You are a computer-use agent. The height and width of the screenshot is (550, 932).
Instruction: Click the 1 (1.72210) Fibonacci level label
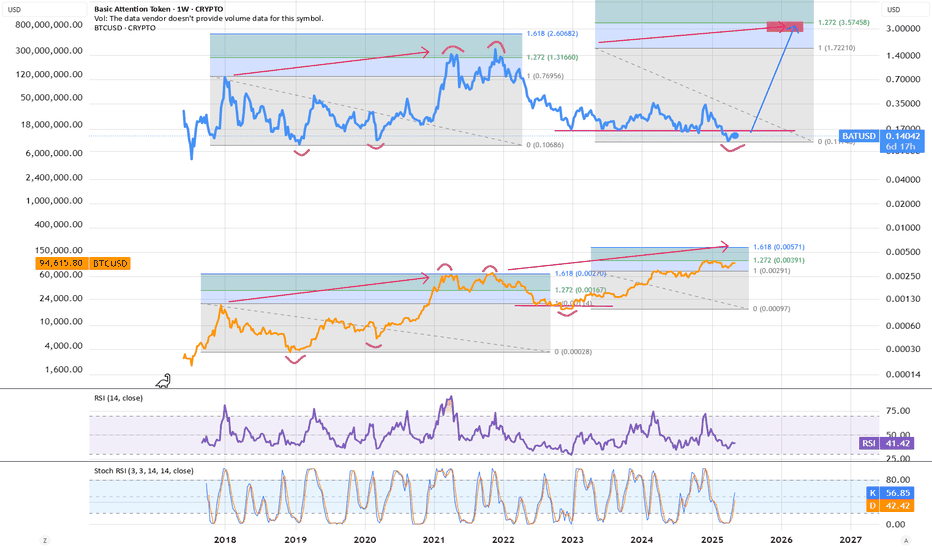pos(837,48)
